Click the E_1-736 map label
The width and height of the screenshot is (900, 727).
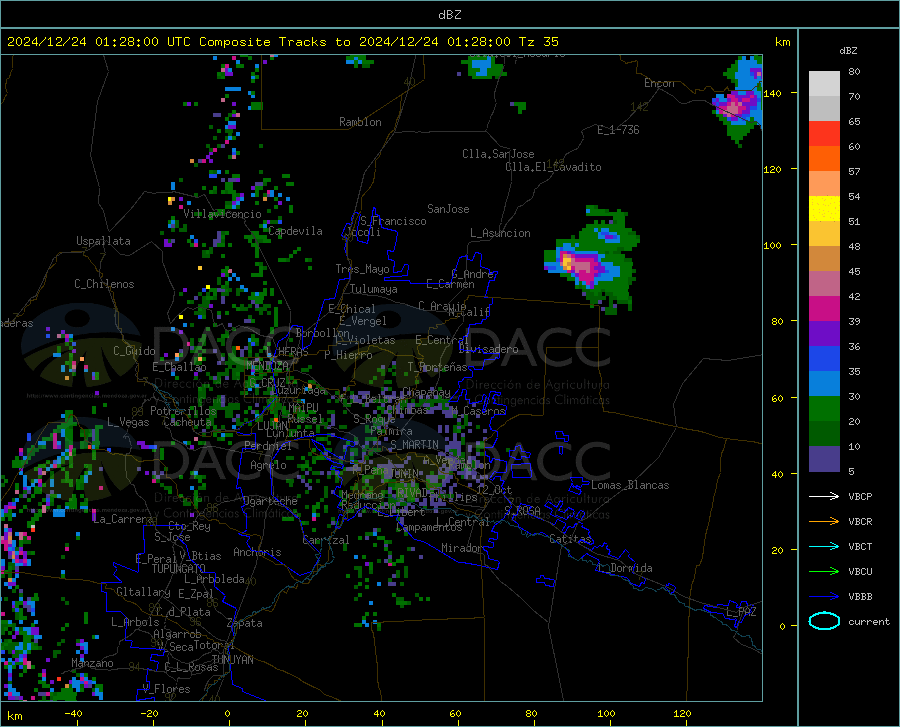tap(618, 130)
